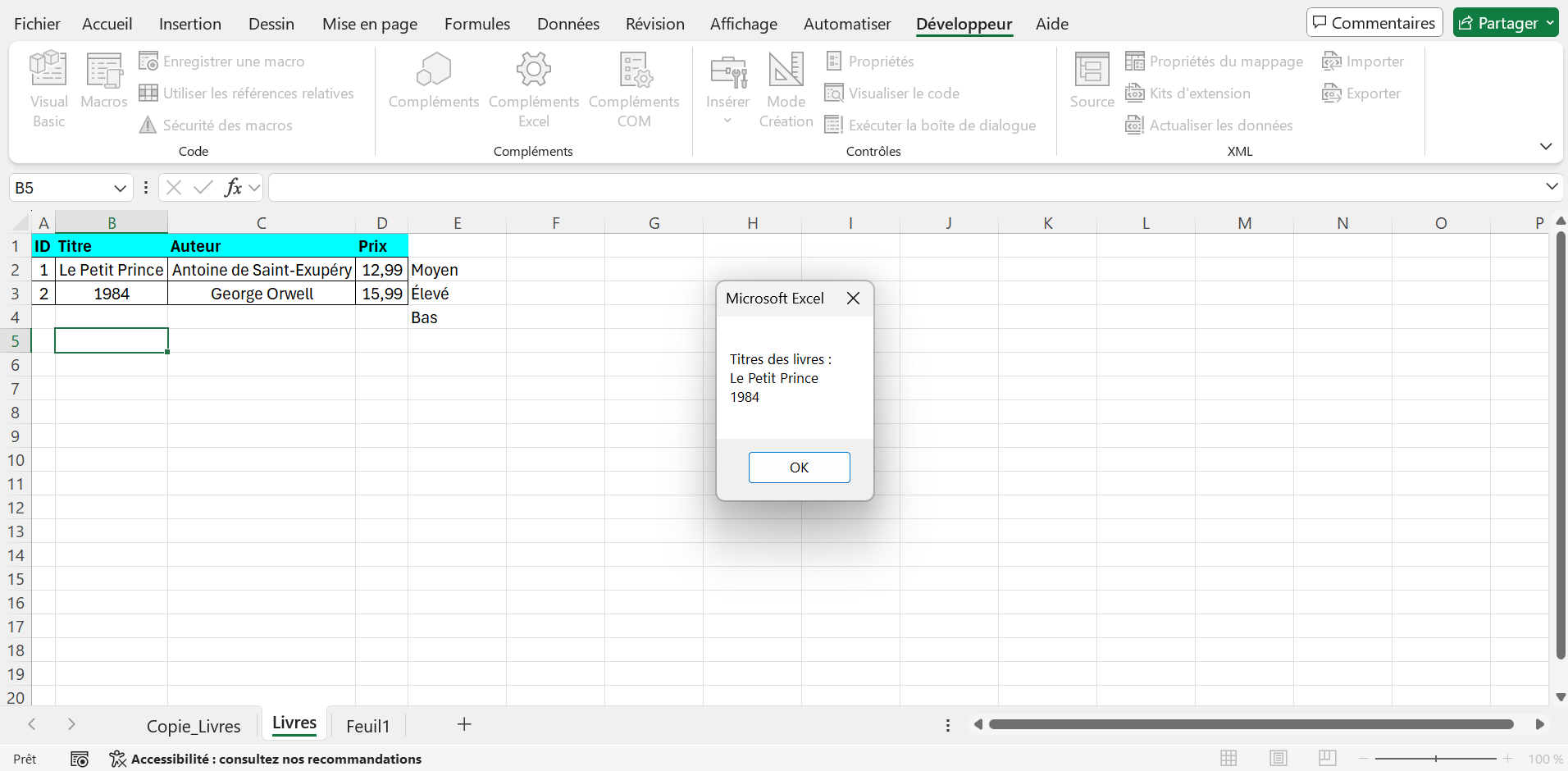Screen dimensions: 1568x771
Task: Select the Prix header cell
Action: (381, 246)
